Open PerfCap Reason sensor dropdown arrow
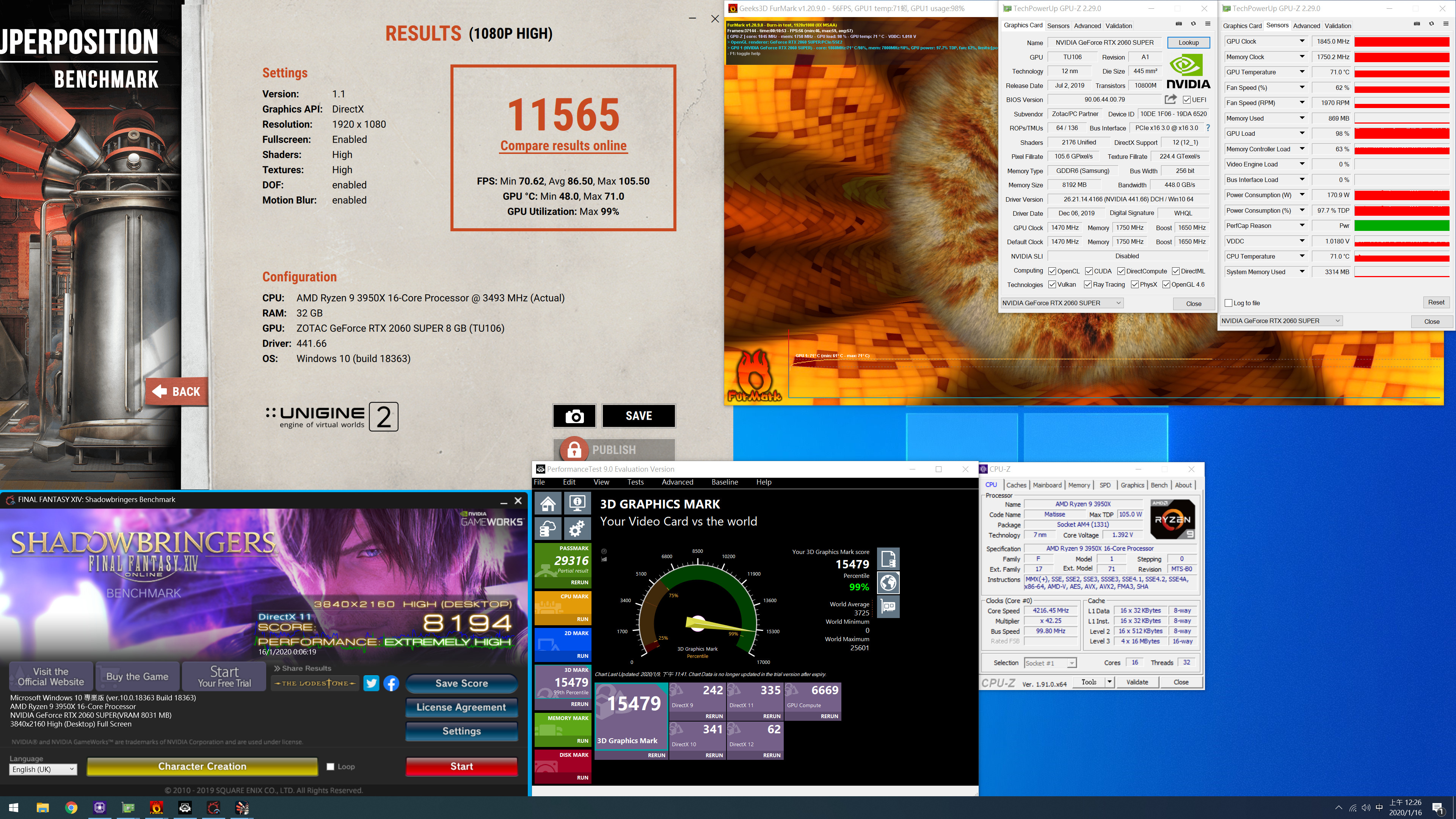The image size is (1456, 819). coord(1302,226)
